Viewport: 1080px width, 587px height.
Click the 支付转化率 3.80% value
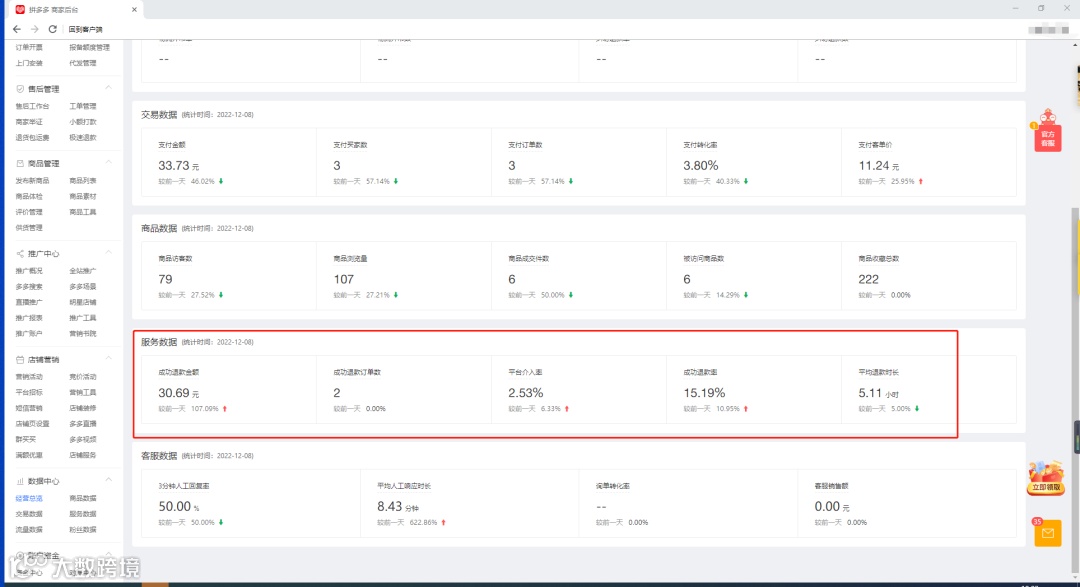(700, 165)
